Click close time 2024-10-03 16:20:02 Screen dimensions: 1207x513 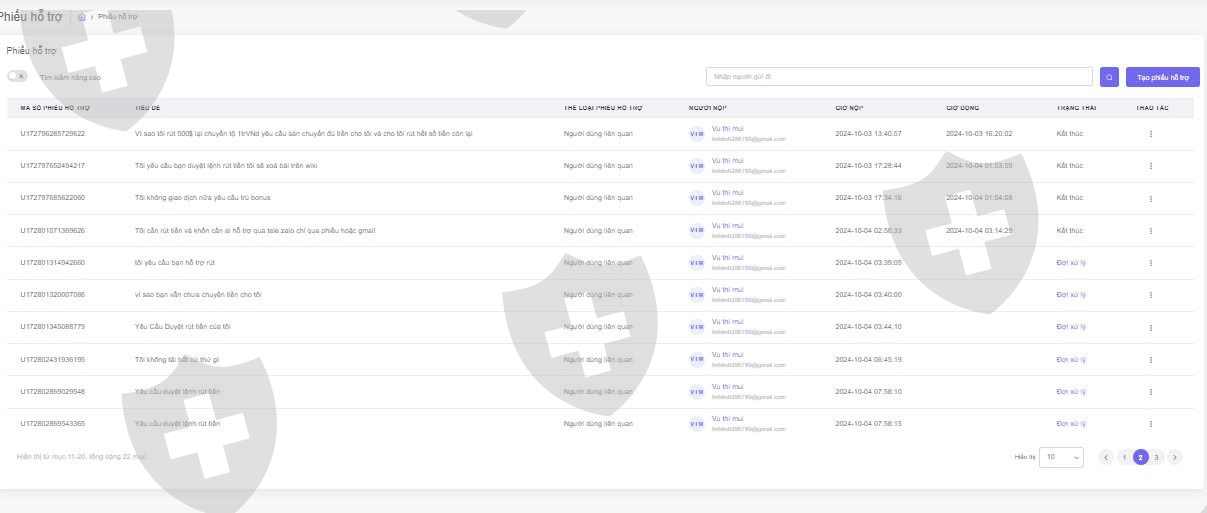[979, 134]
